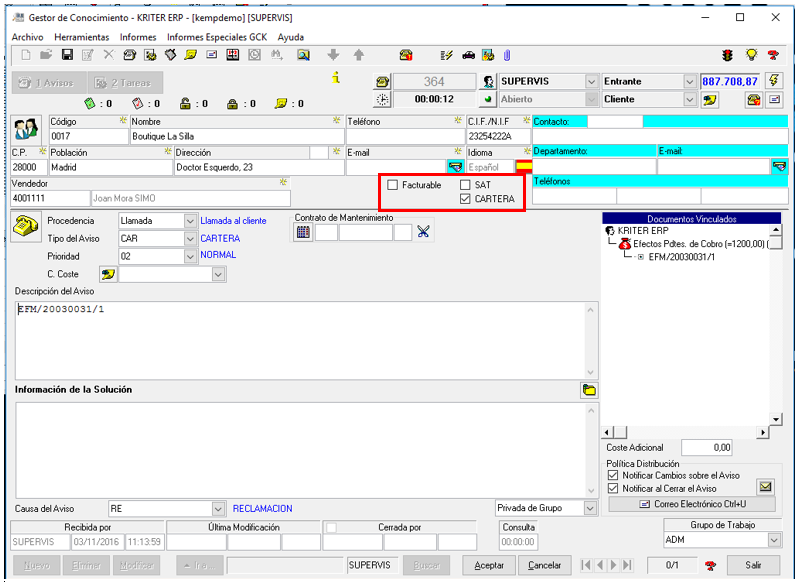Viewport: 800px width, 582px height.
Task: Click the Cancelar button
Action: pyautogui.click(x=544, y=565)
